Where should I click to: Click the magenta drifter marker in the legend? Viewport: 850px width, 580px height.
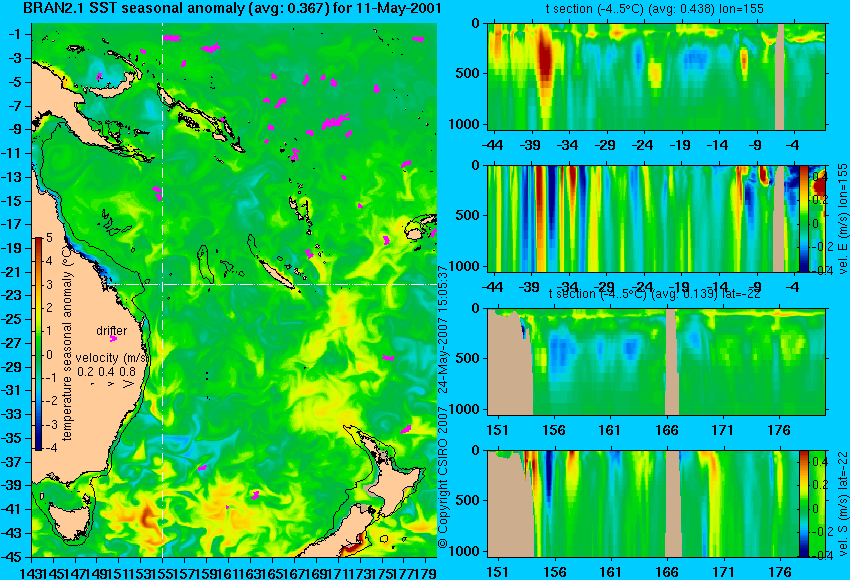[113, 339]
